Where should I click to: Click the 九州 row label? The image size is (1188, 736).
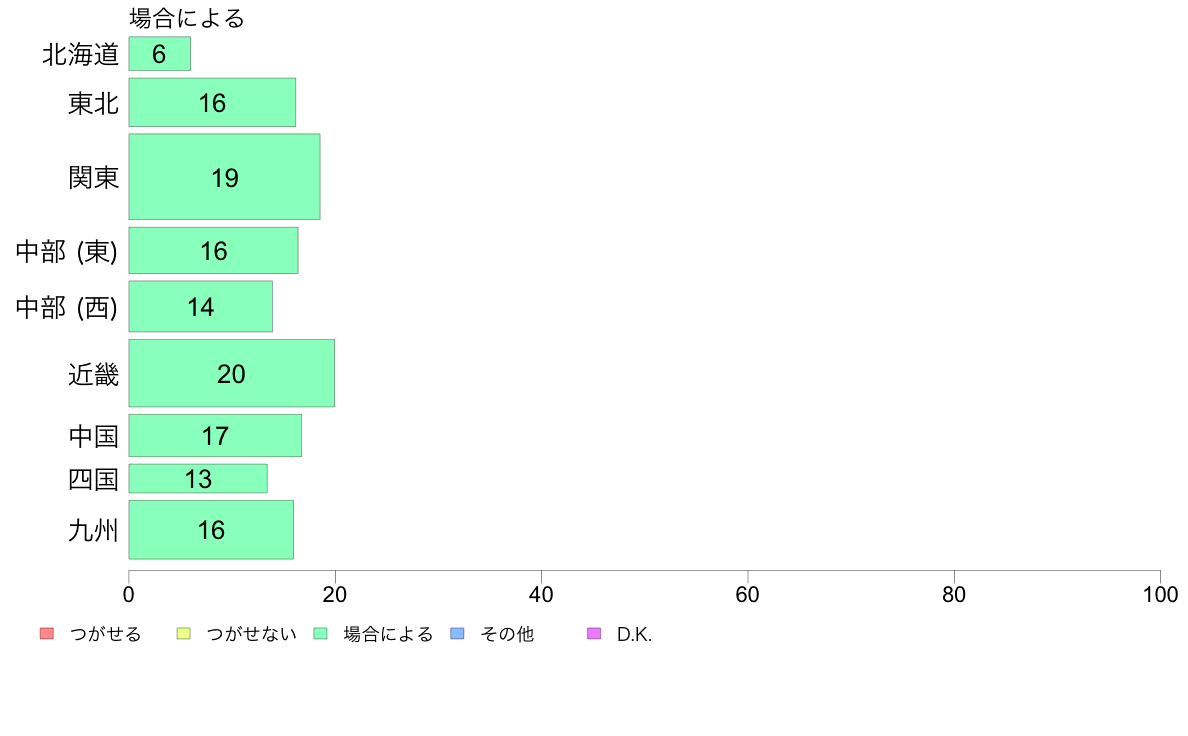coord(93,530)
